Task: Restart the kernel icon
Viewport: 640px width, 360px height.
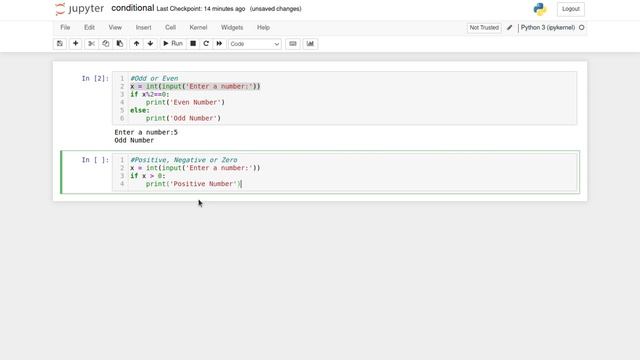Action: pos(206,44)
